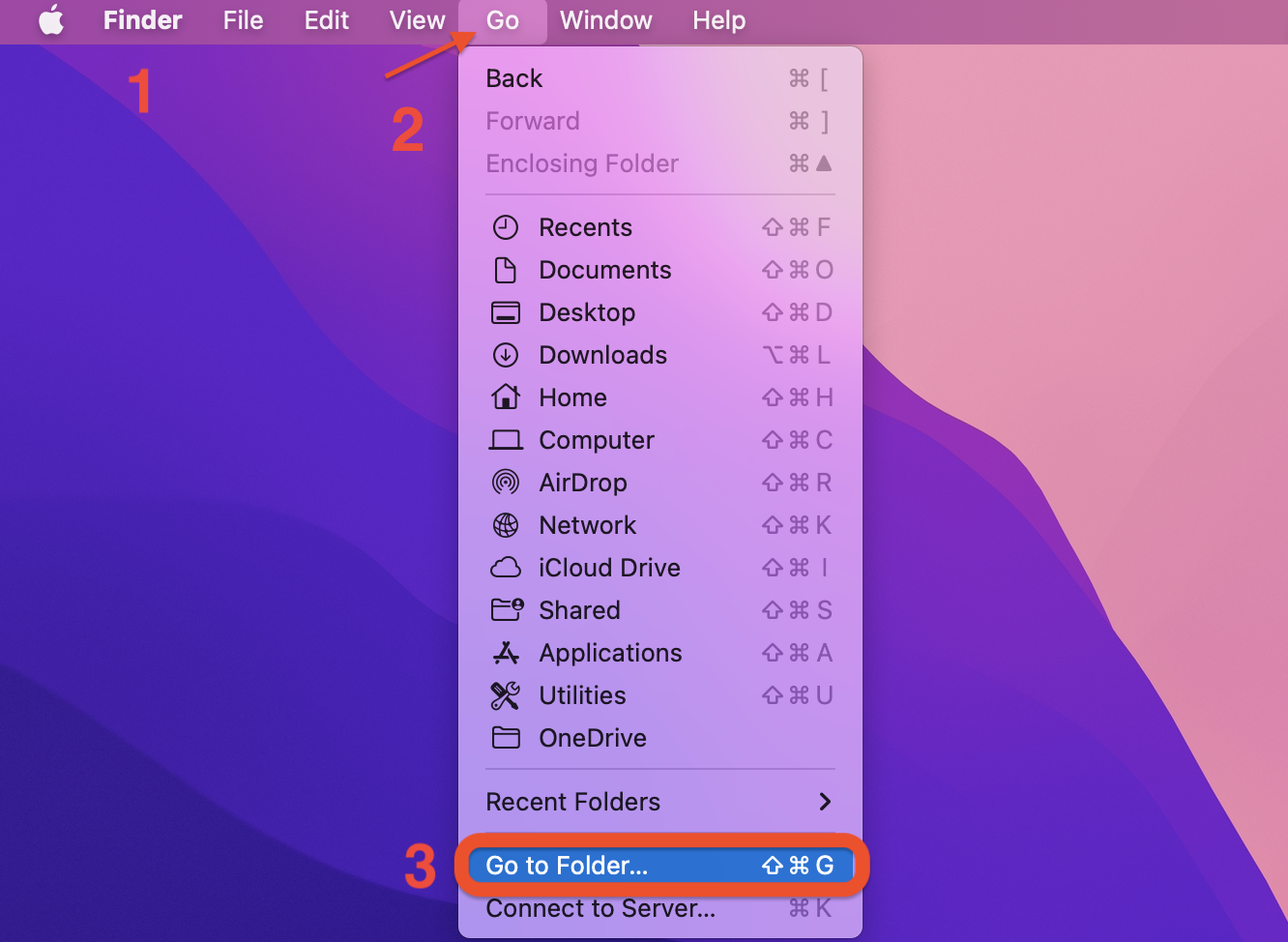This screenshot has height=942, width=1288.
Task: Click the Downloads arrow icon
Action: (506, 355)
